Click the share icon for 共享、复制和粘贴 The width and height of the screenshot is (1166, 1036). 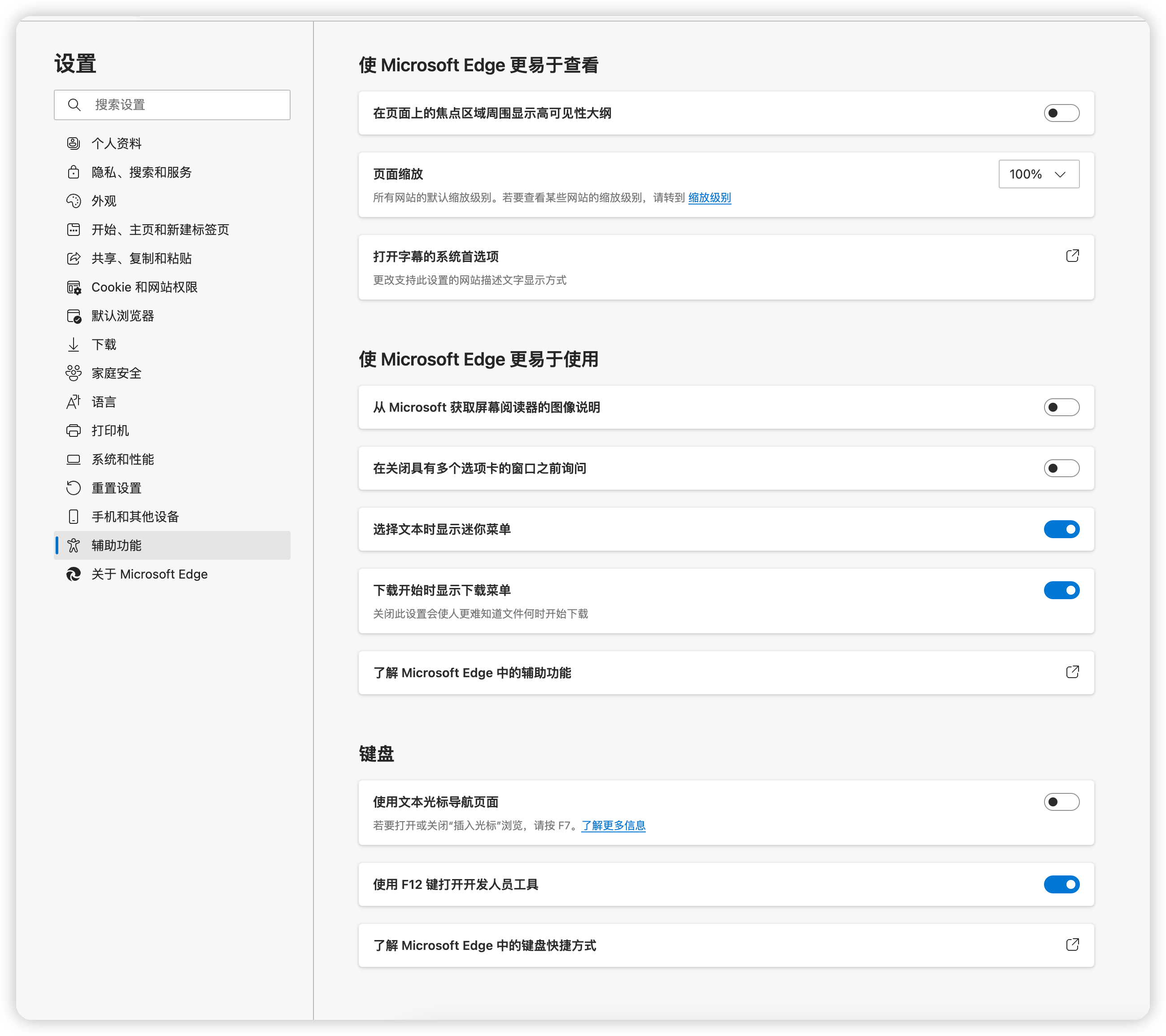tap(74, 258)
